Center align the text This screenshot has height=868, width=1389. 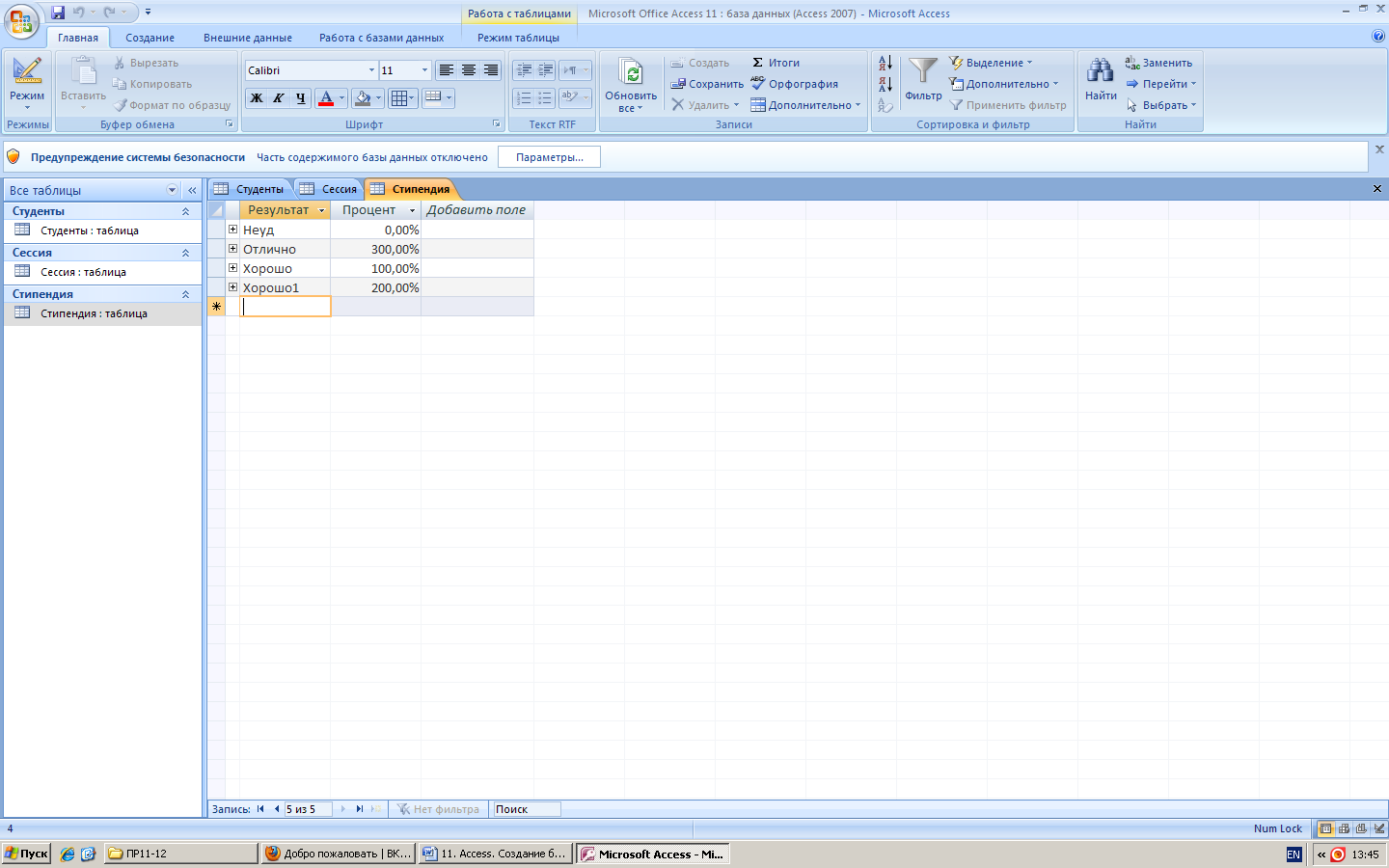point(469,70)
